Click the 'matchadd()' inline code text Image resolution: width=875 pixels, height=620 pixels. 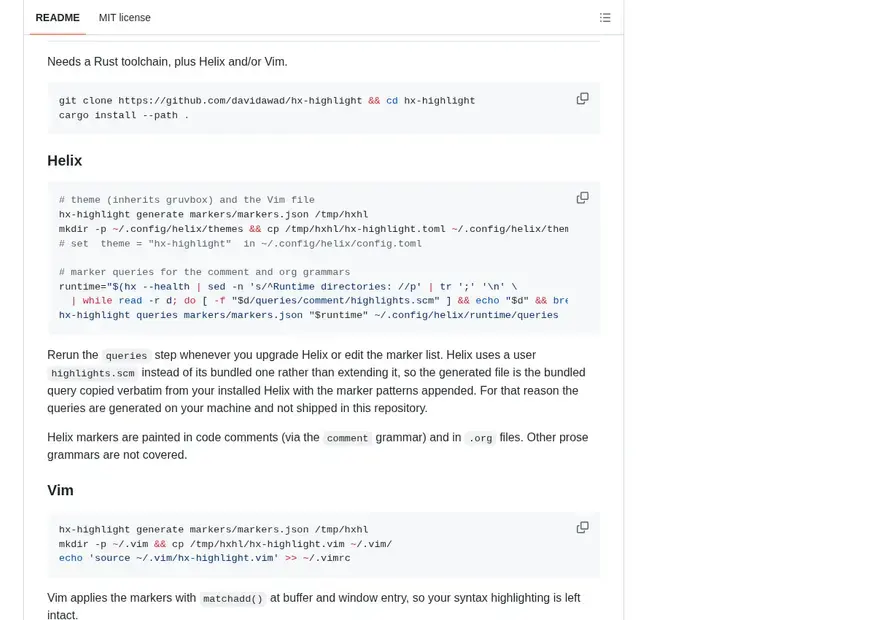click(x=233, y=599)
